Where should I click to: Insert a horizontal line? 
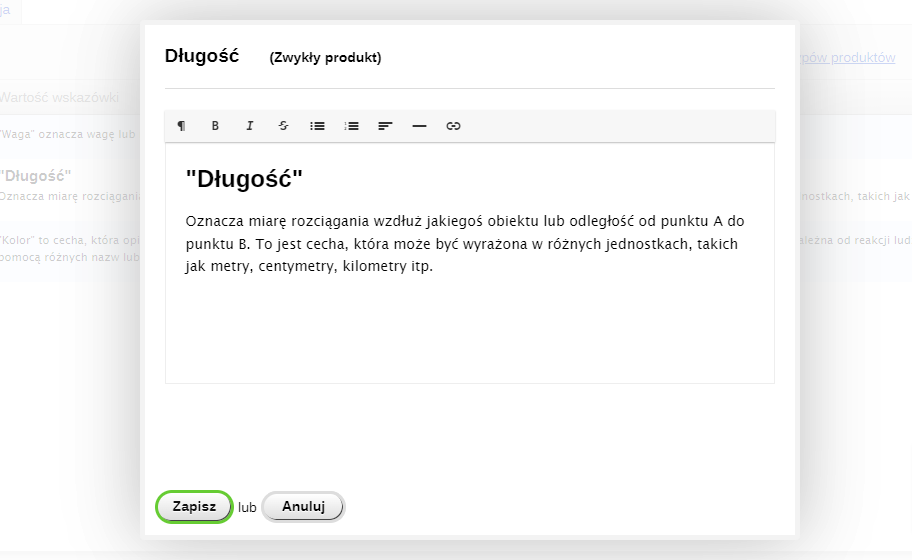(419, 126)
